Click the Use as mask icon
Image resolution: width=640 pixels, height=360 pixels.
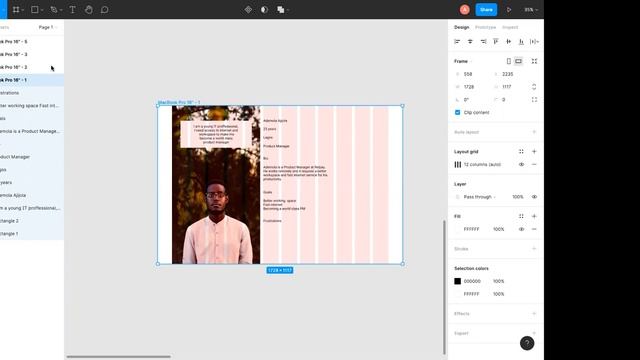264,9
